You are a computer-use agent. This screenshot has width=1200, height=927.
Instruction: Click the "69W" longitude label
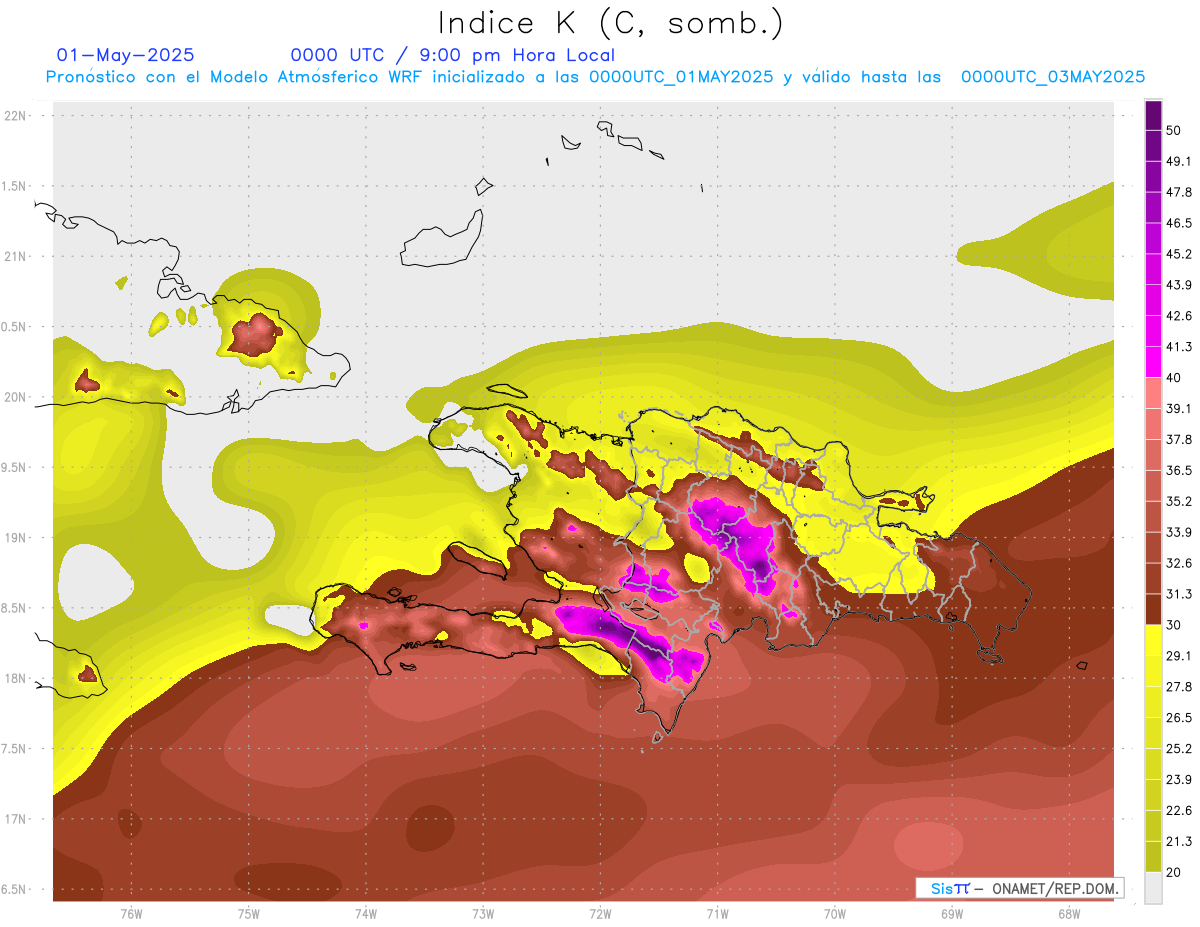click(952, 914)
